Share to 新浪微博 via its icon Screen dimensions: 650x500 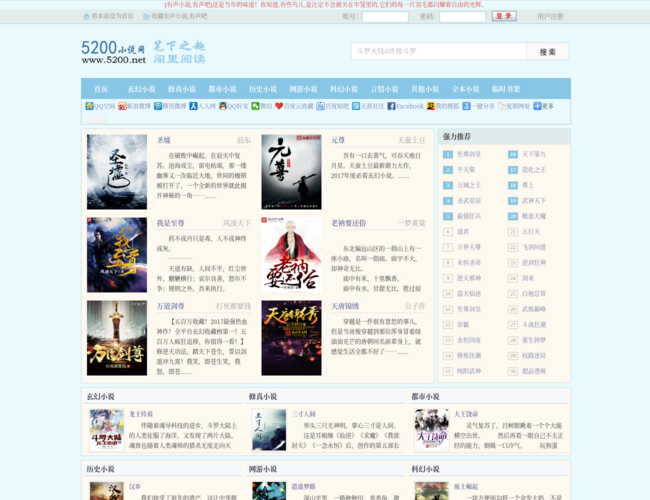pos(122,106)
